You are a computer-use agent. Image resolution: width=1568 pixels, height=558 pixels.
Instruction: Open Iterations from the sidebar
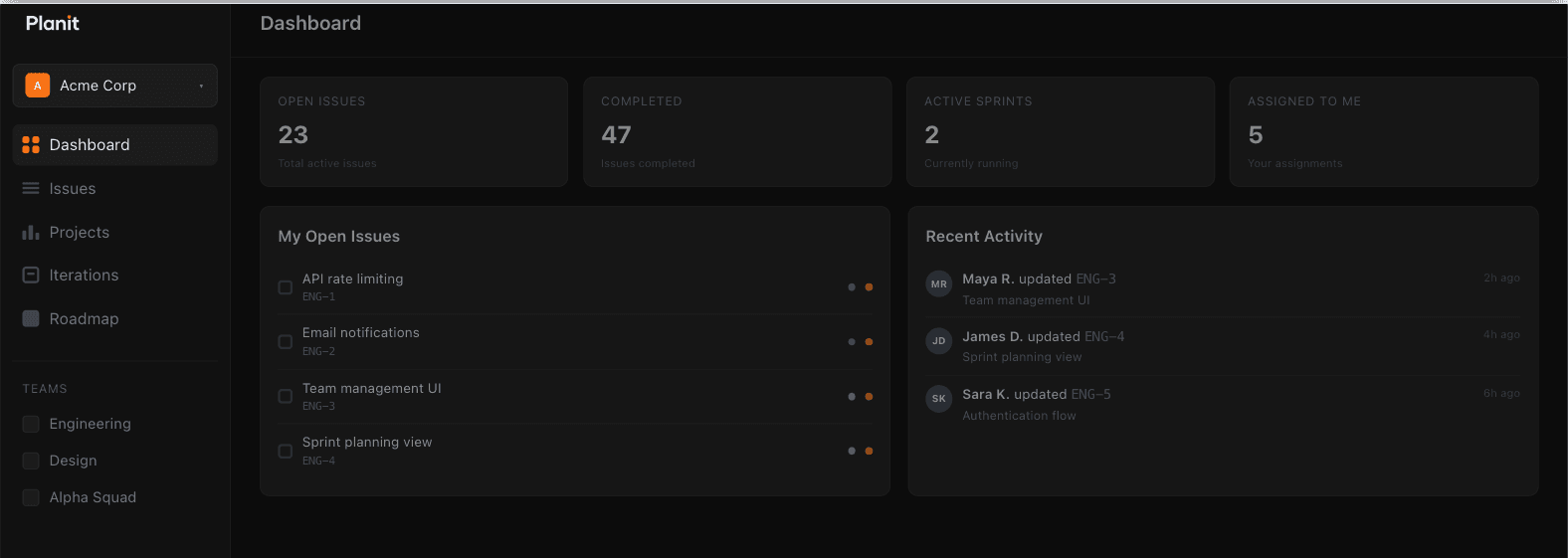[x=114, y=276]
